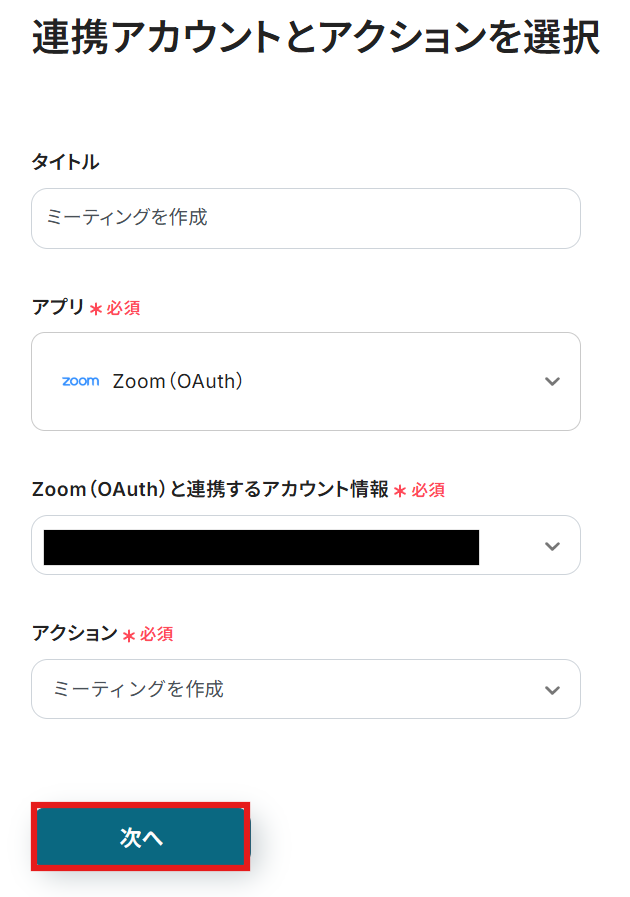Image resolution: width=630 pixels, height=897 pixels.
Task: Click the redacted account information field
Action: point(261,547)
